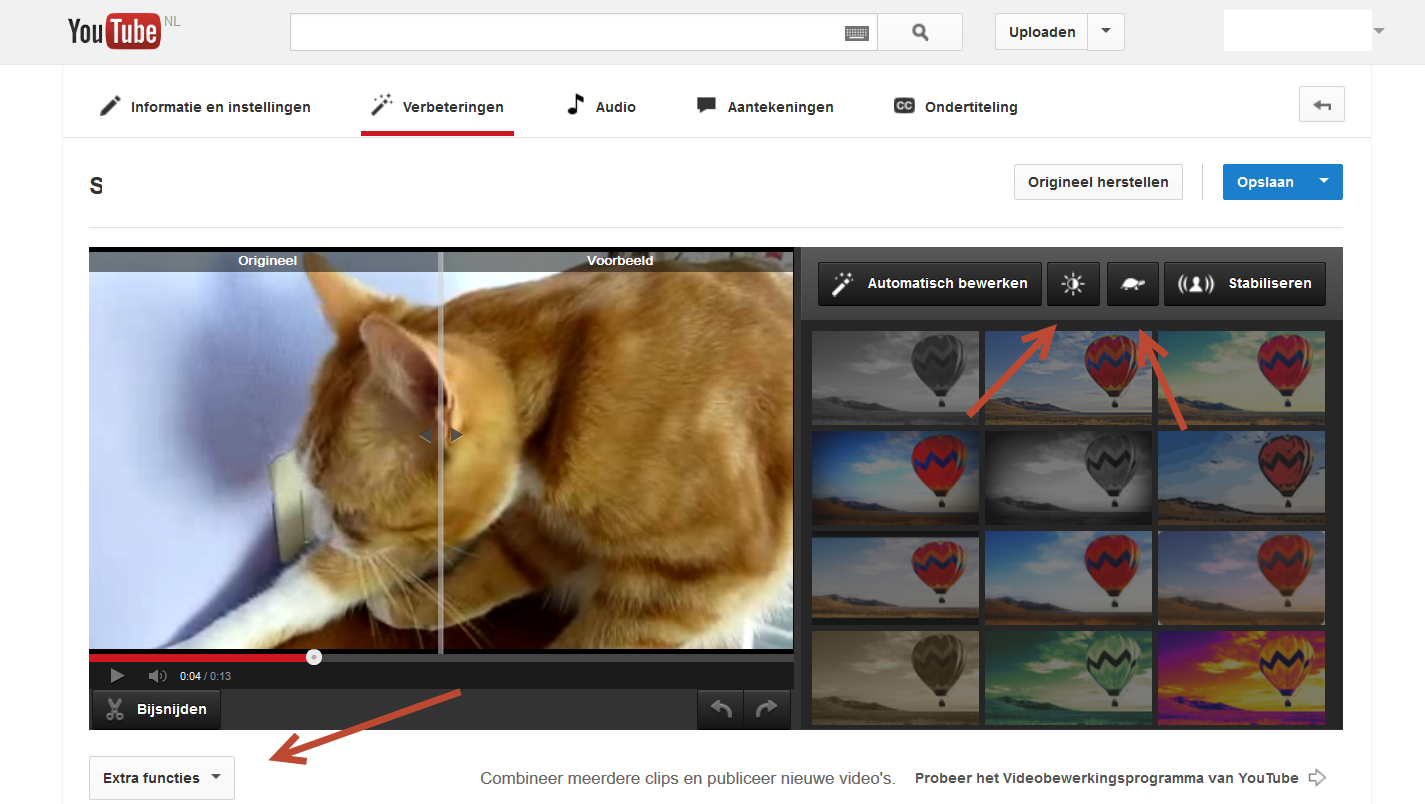
Task: Switch to the Audio tab
Action: click(x=601, y=107)
